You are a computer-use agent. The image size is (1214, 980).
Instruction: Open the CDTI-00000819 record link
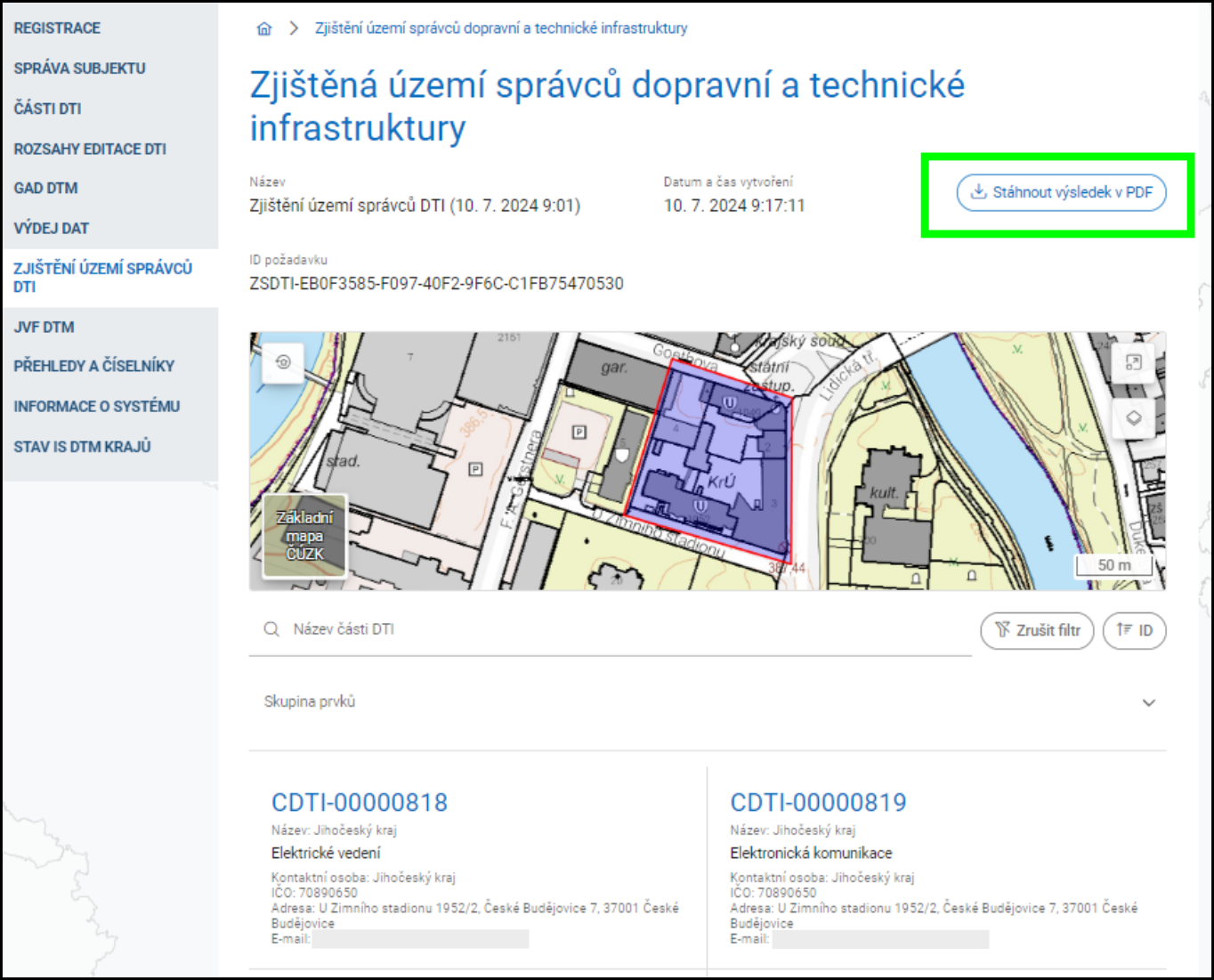pyautogui.click(x=818, y=802)
